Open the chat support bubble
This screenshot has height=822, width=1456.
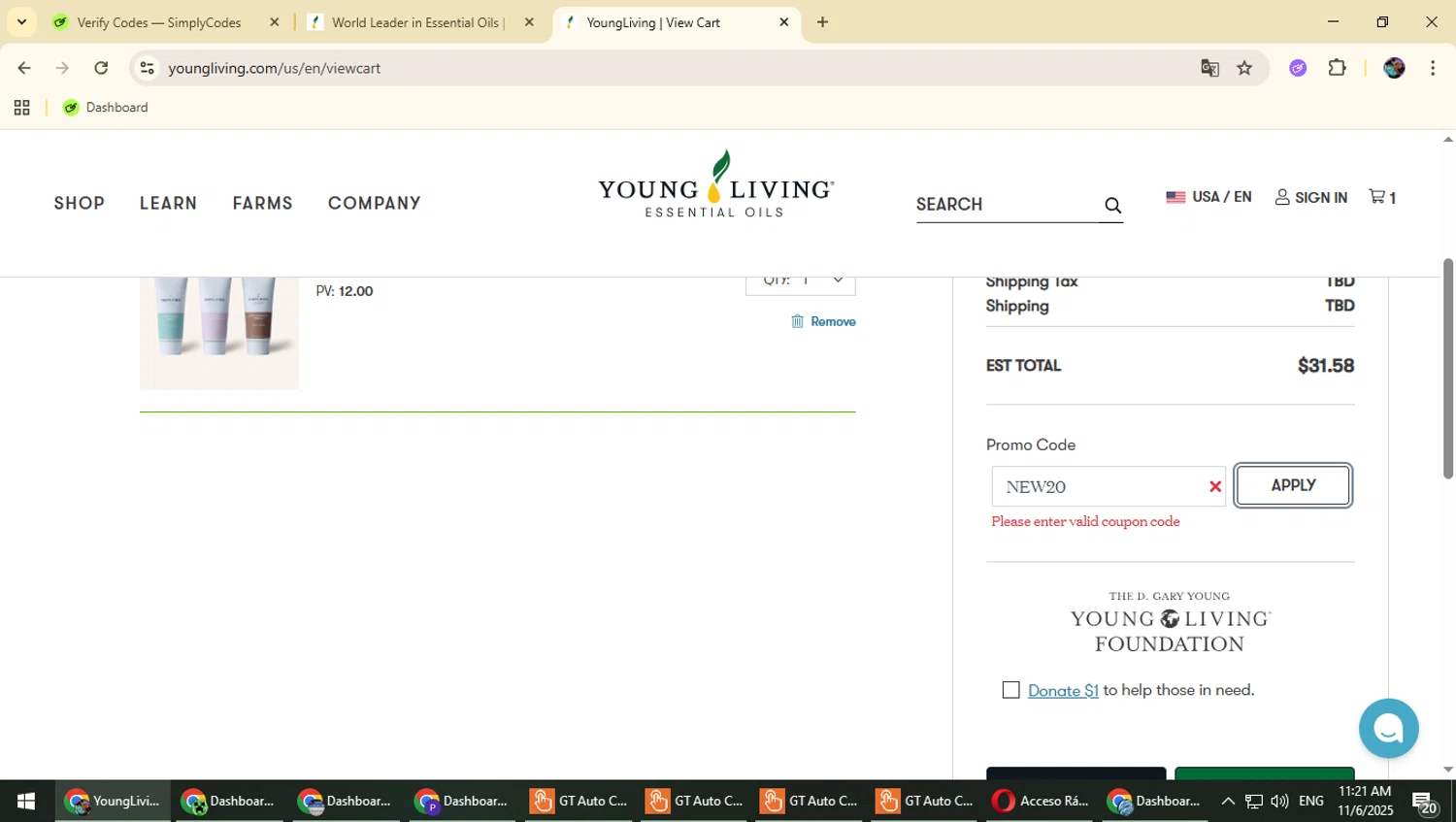click(x=1388, y=728)
